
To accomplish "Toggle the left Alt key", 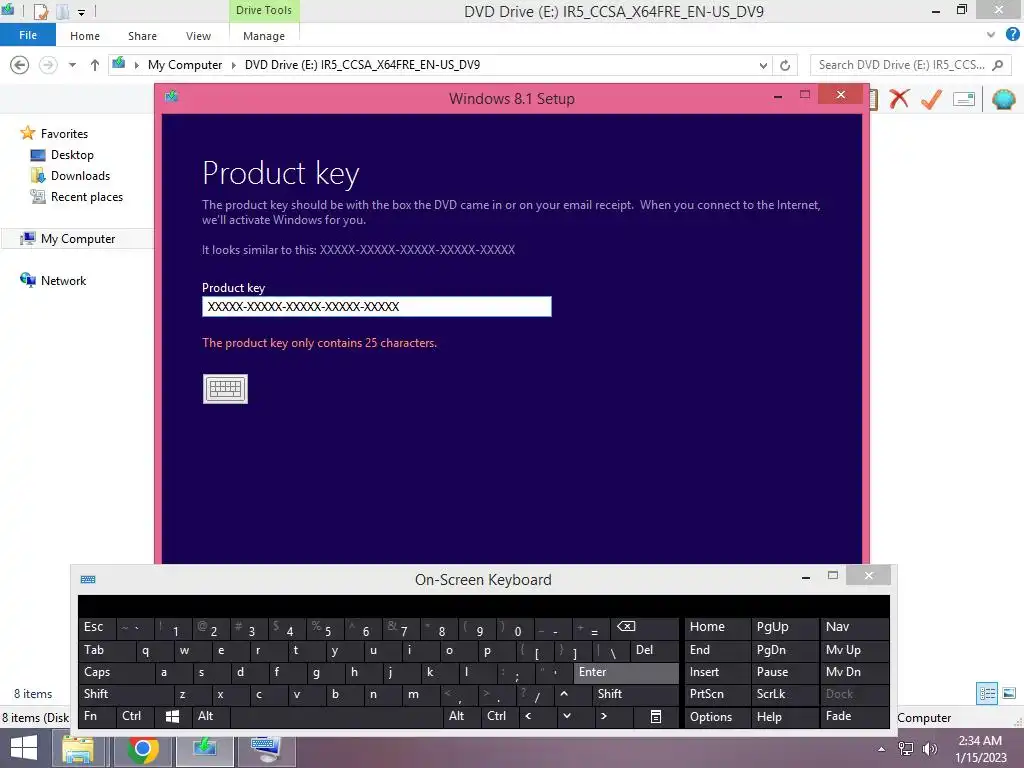I will coord(210,716).
